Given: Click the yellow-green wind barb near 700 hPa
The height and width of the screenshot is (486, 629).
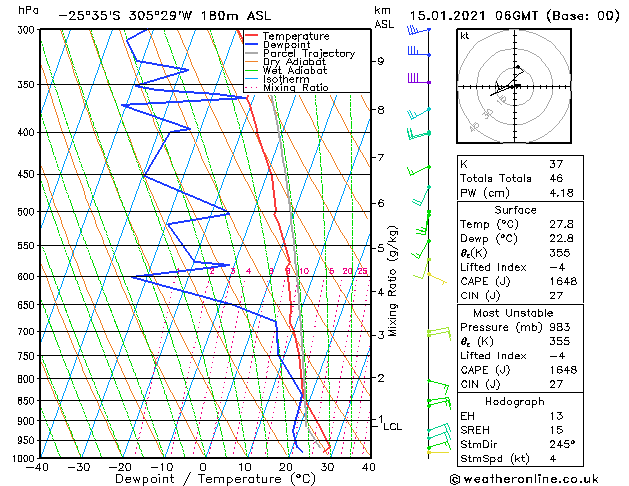Looking at the screenshot, I should tap(439, 333).
